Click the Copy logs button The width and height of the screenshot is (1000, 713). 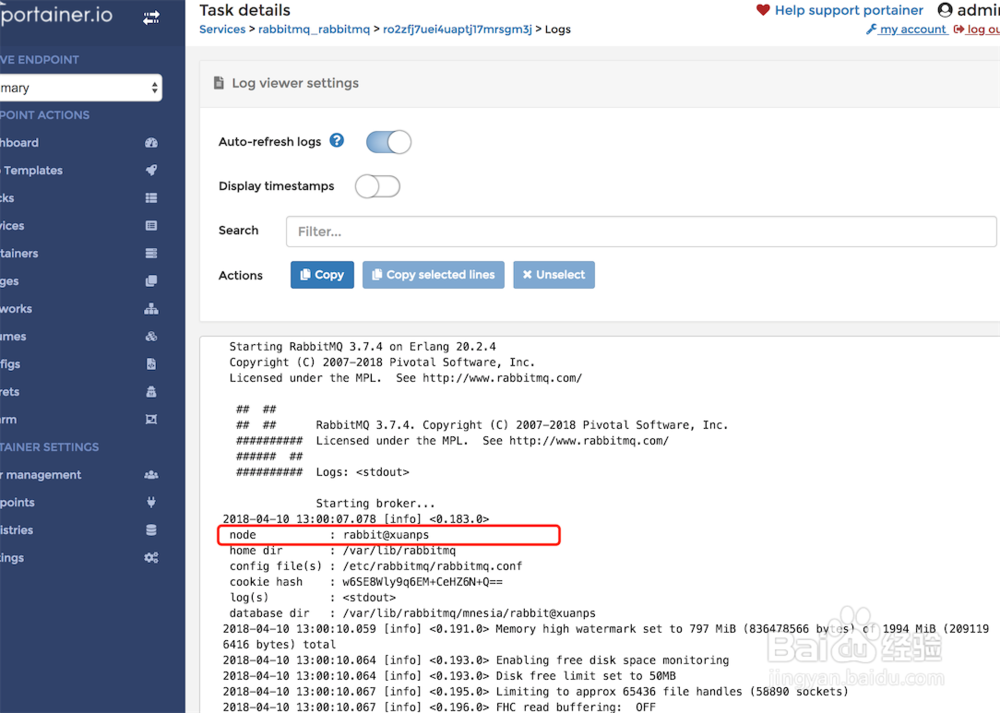(322, 275)
